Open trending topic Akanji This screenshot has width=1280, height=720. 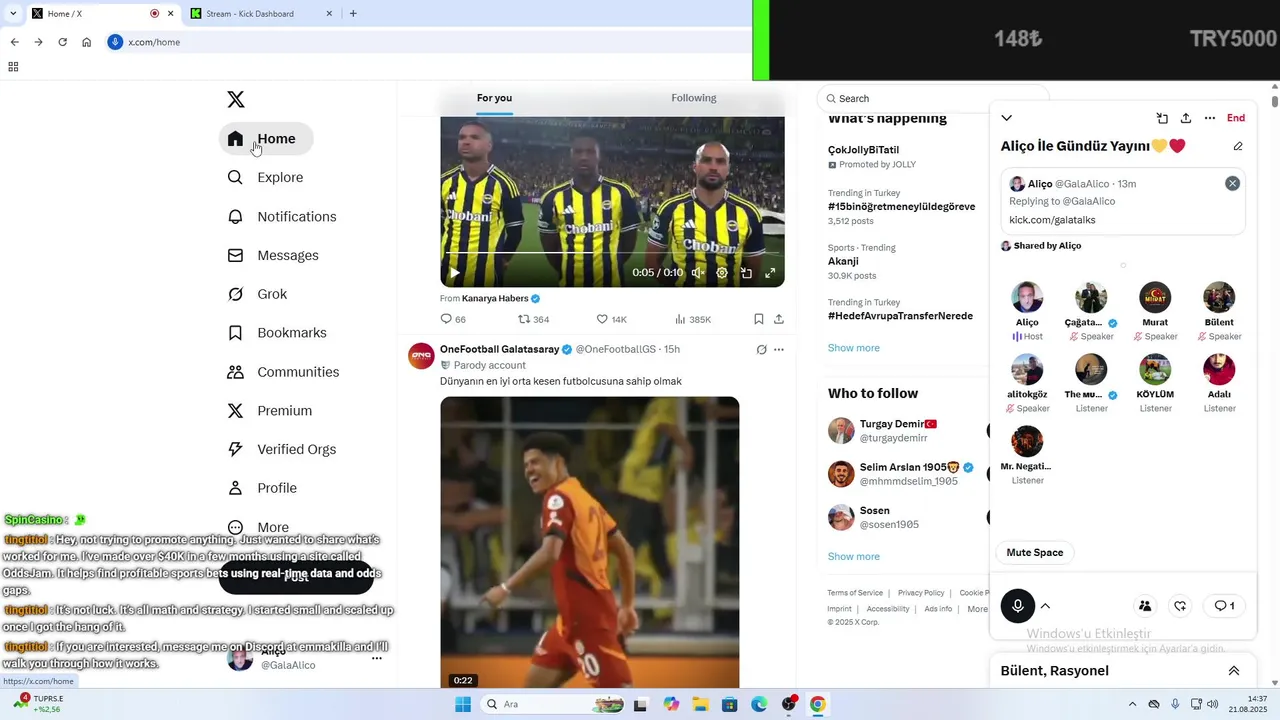[x=843, y=261]
